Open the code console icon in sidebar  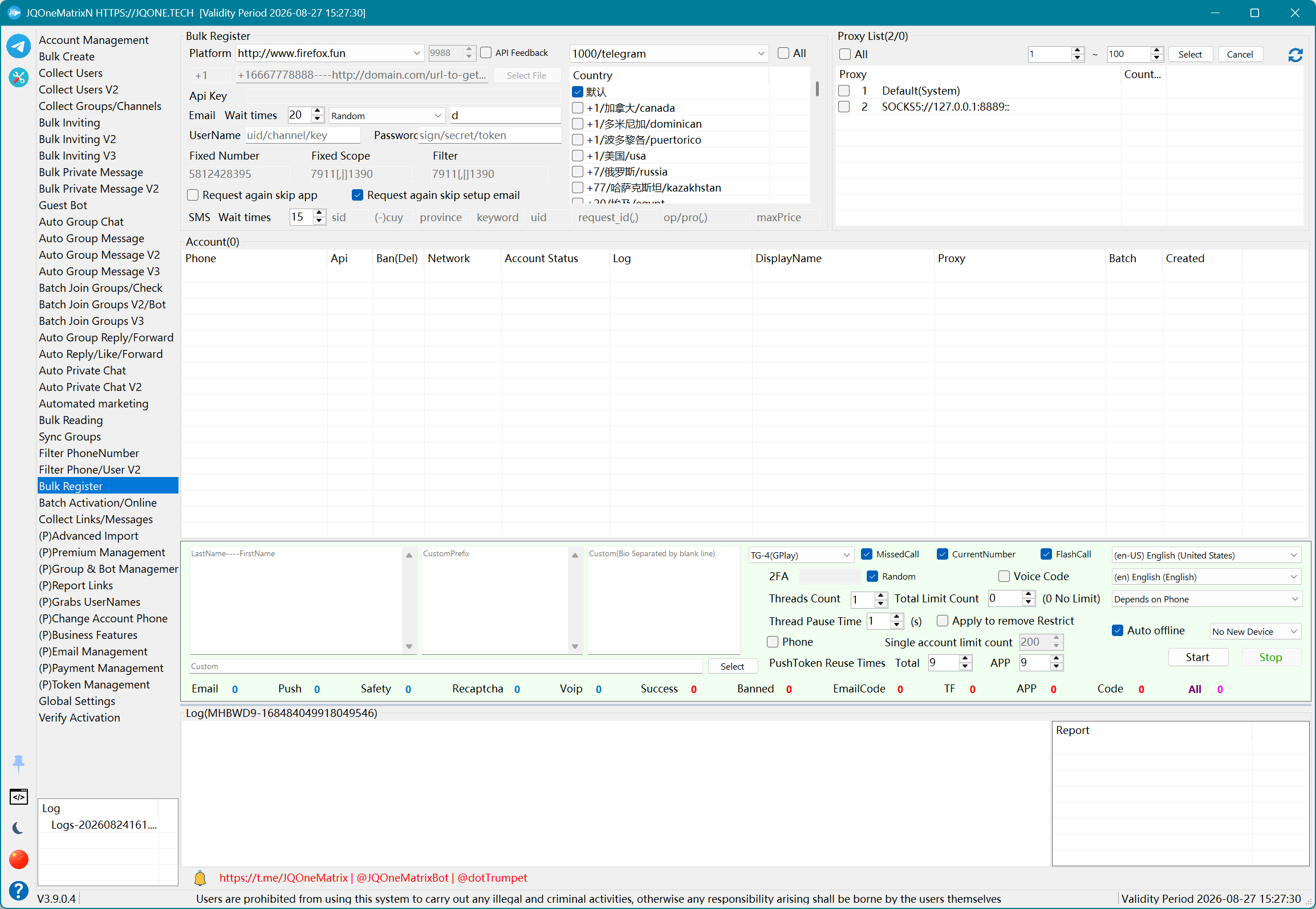18,797
